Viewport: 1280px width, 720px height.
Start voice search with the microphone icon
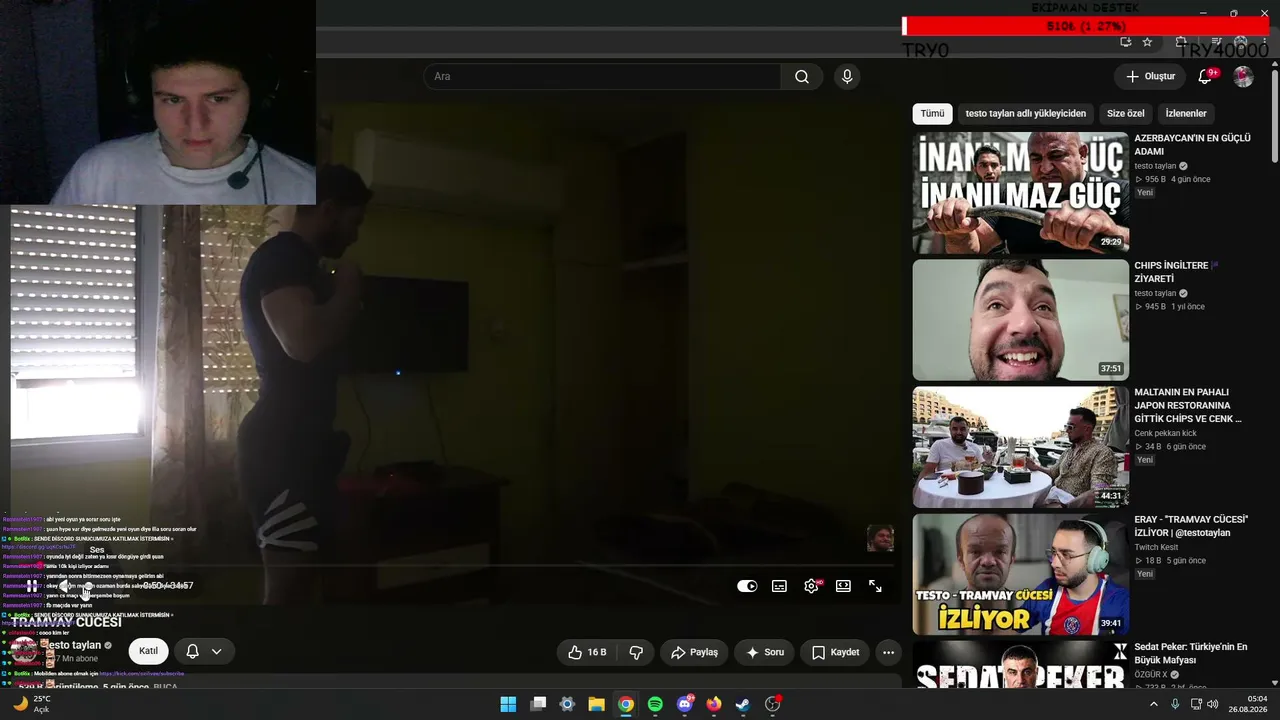point(847,77)
